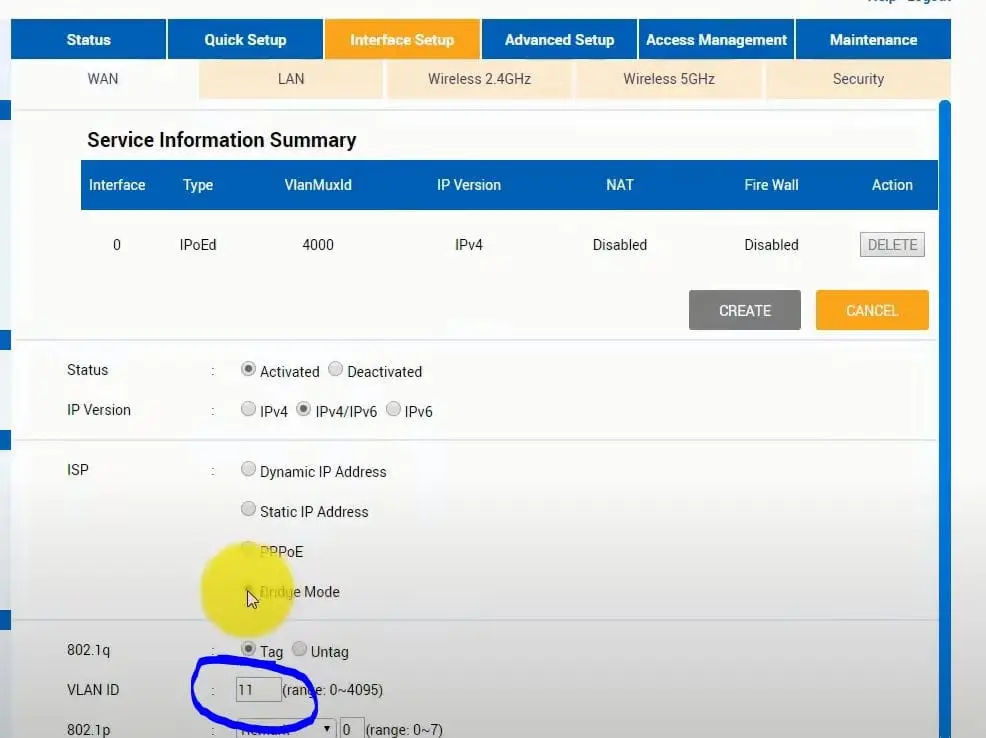The image size is (986, 738).
Task: Open the Maintenance tab
Action: [873, 40]
